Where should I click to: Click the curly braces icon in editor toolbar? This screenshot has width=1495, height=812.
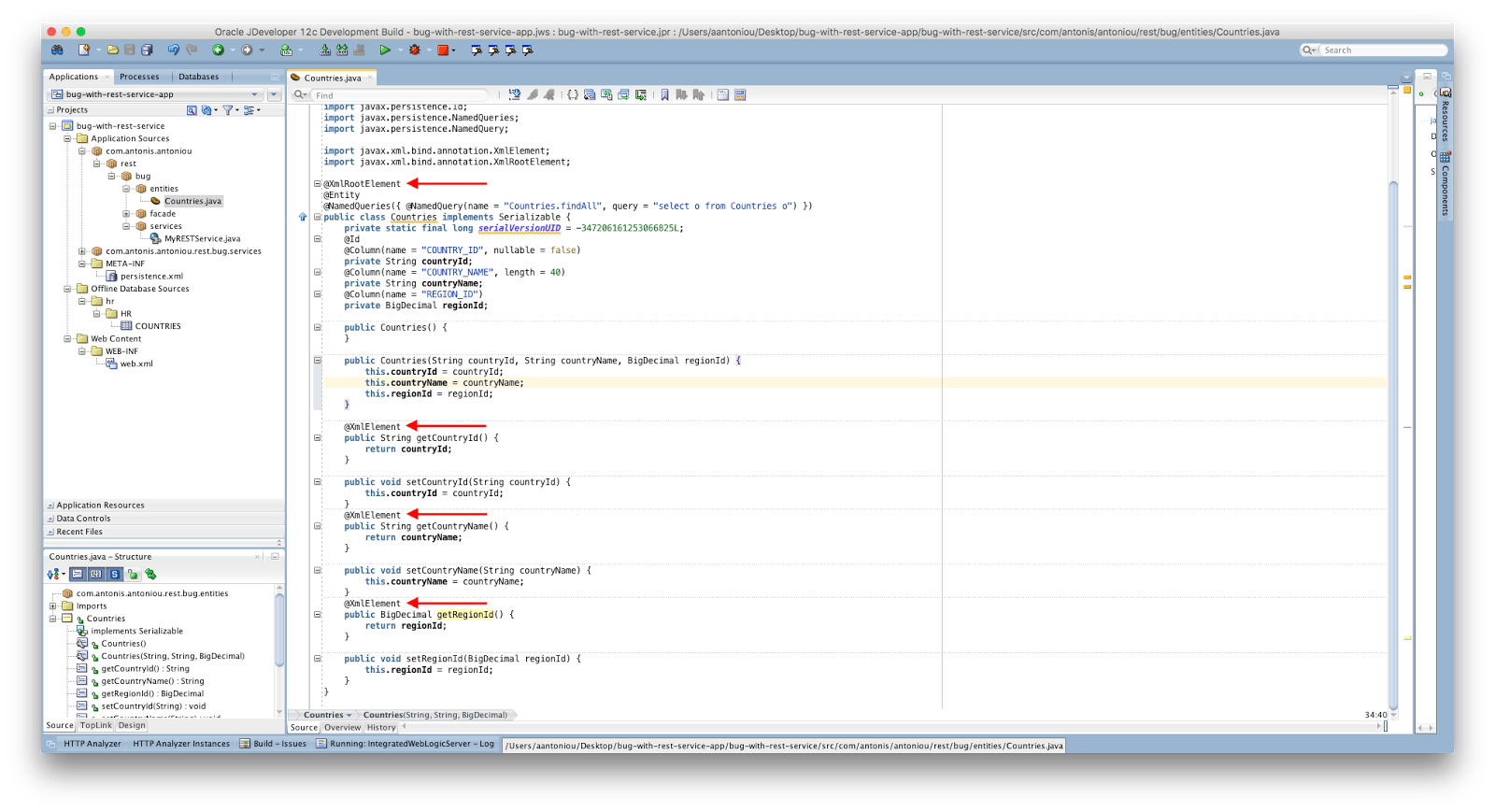[573, 95]
